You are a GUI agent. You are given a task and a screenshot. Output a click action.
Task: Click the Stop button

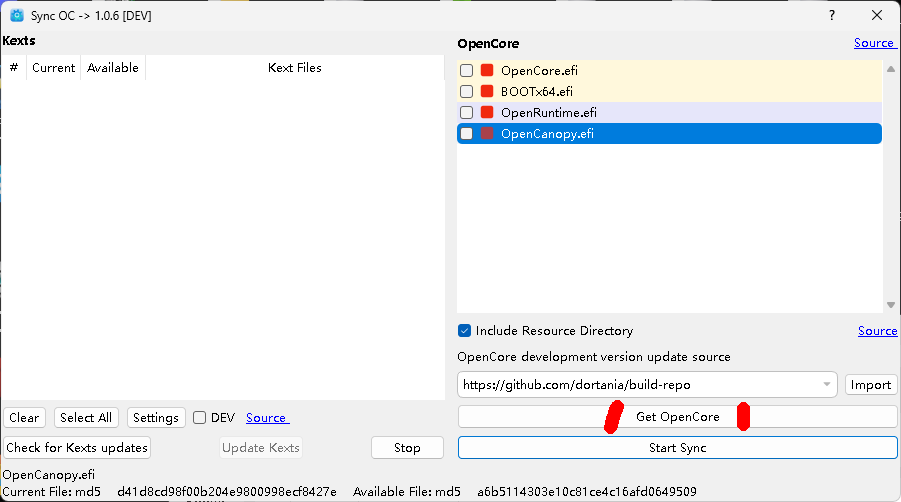pos(407,447)
